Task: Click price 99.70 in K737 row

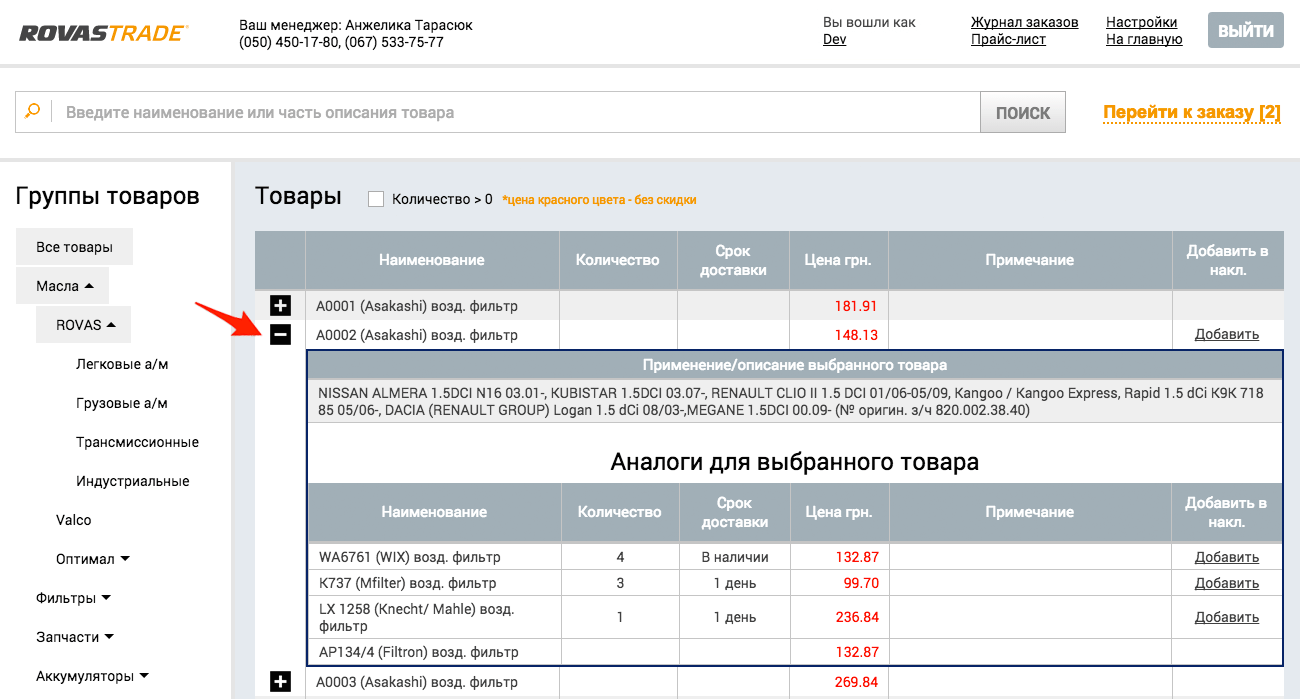Action: coord(861,583)
